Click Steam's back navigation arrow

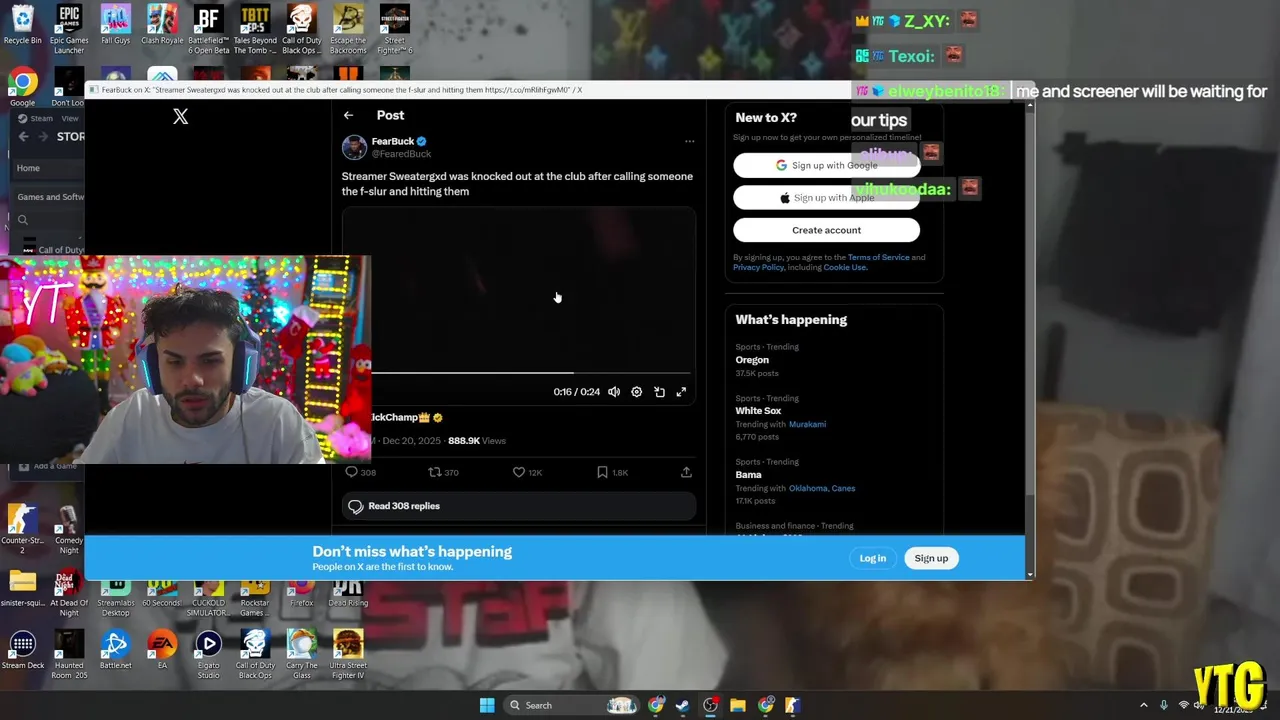tap(23, 137)
